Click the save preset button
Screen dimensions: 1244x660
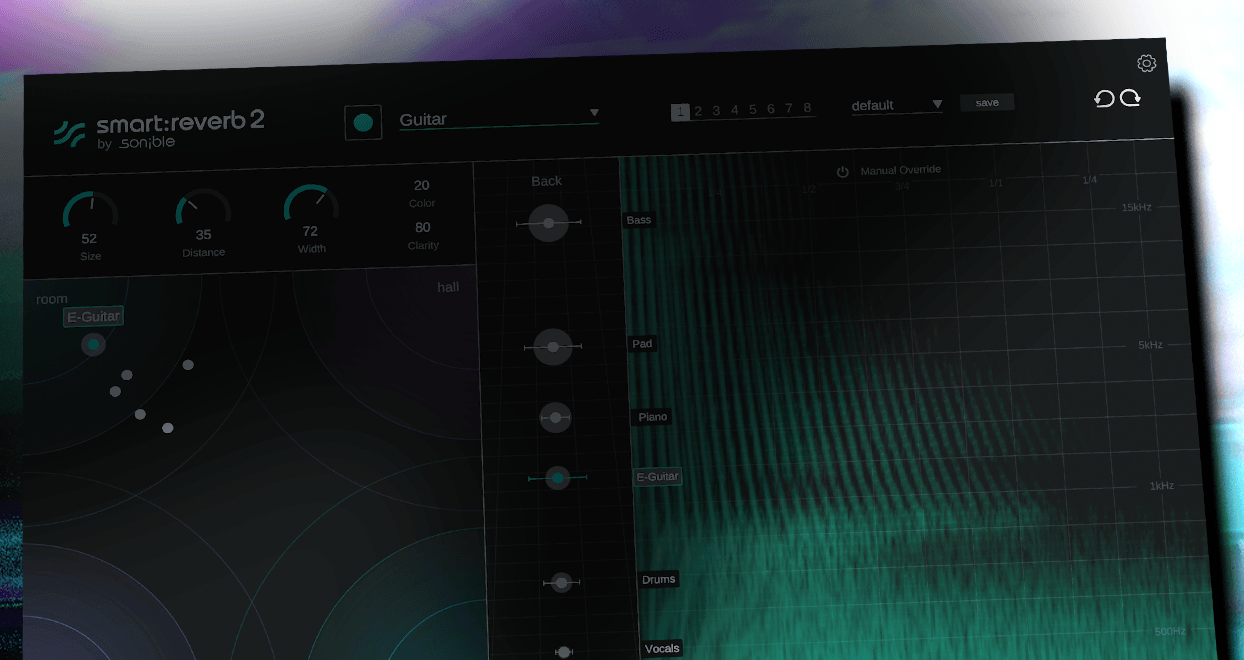pos(987,102)
